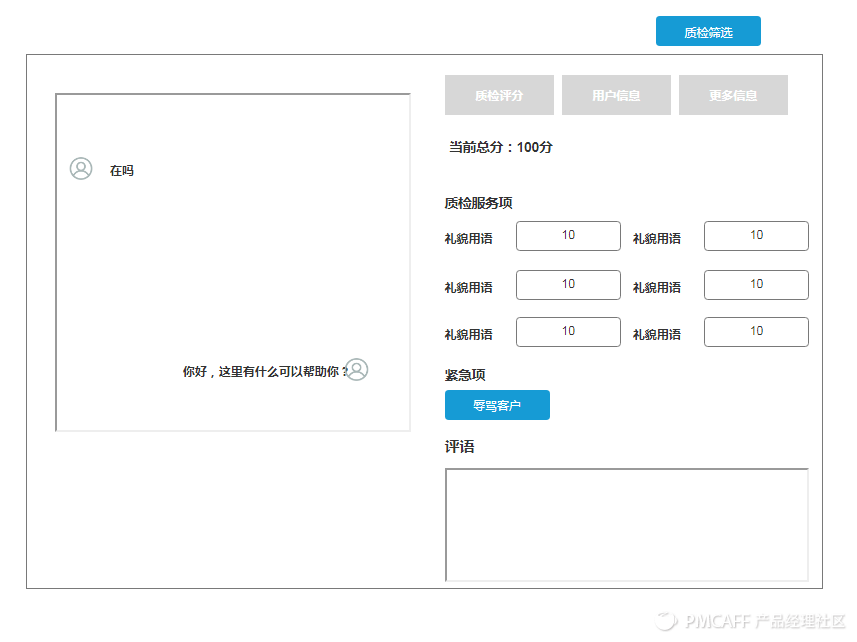This screenshot has height=642, width=857.
Task: Click inside the 评语 comment text area
Action: [626, 524]
